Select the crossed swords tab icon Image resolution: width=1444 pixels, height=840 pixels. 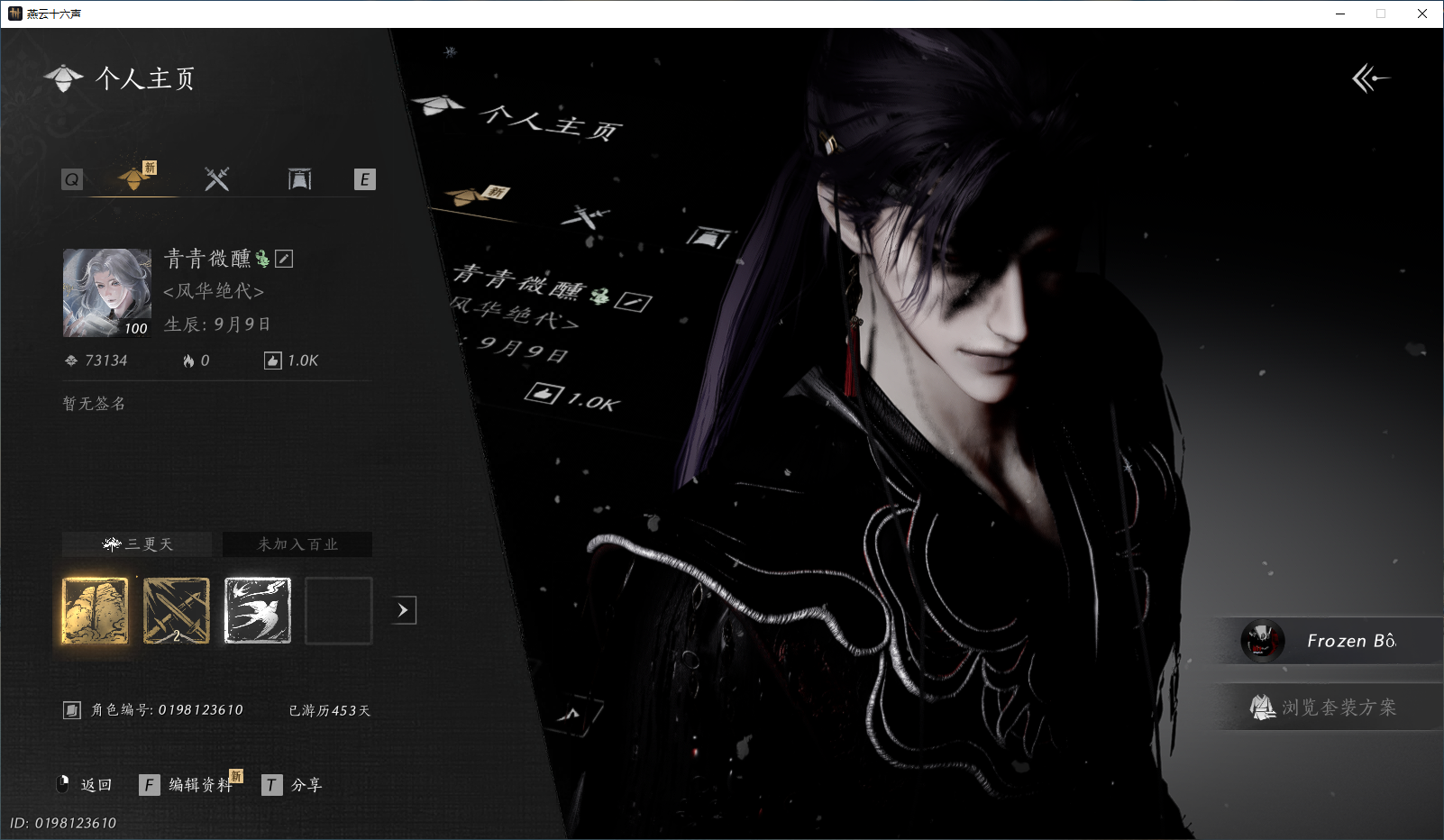[217, 179]
